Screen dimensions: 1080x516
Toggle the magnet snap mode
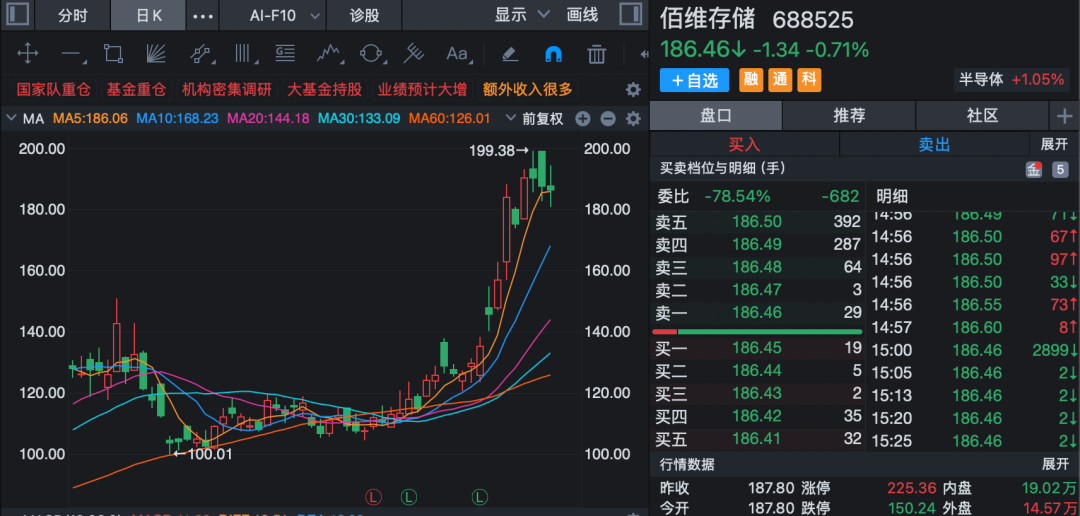pos(553,54)
